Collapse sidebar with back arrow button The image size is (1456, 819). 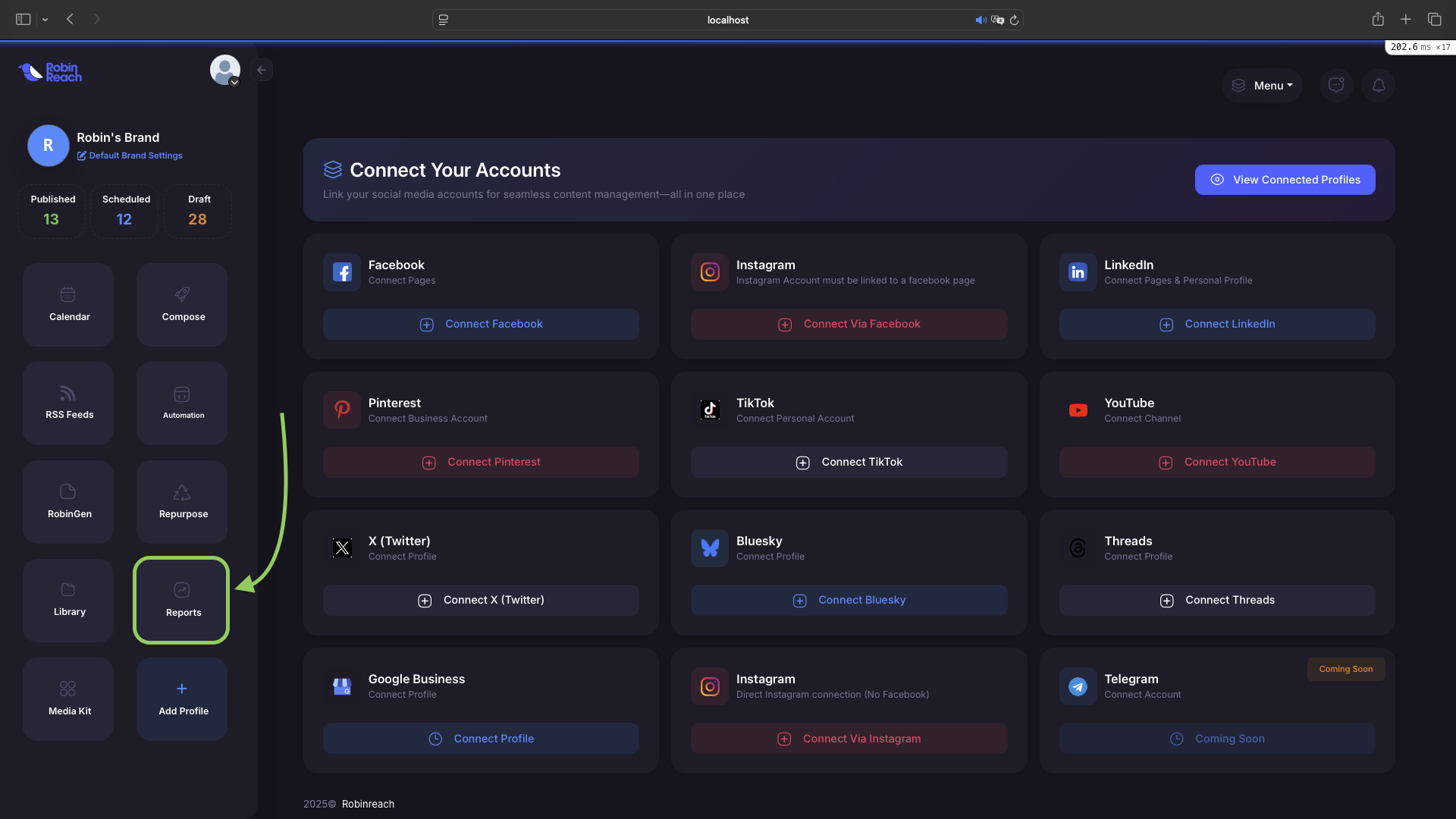262,70
